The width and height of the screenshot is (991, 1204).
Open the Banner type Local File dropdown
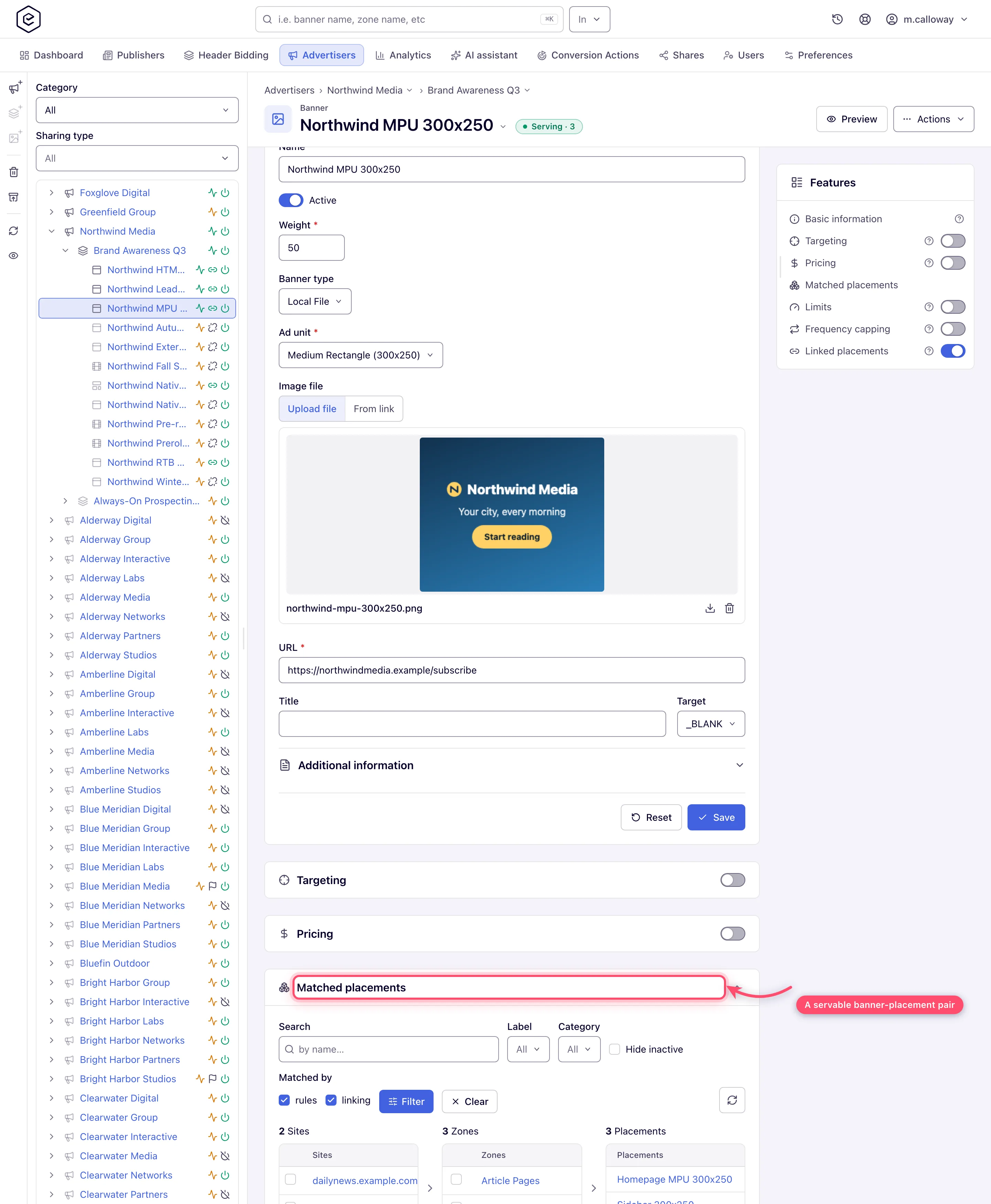tap(315, 301)
